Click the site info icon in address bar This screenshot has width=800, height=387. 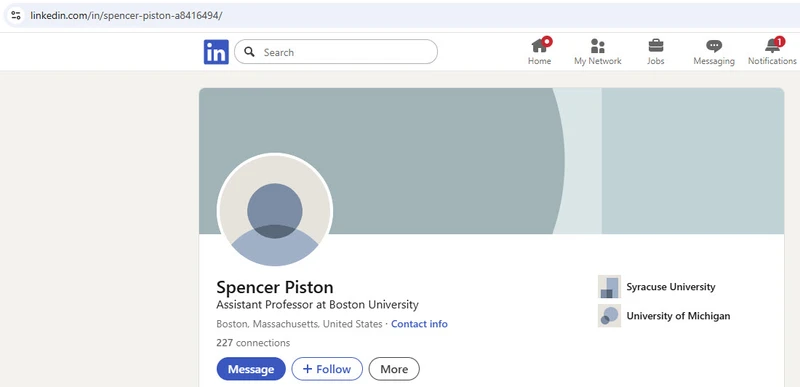click(16, 15)
